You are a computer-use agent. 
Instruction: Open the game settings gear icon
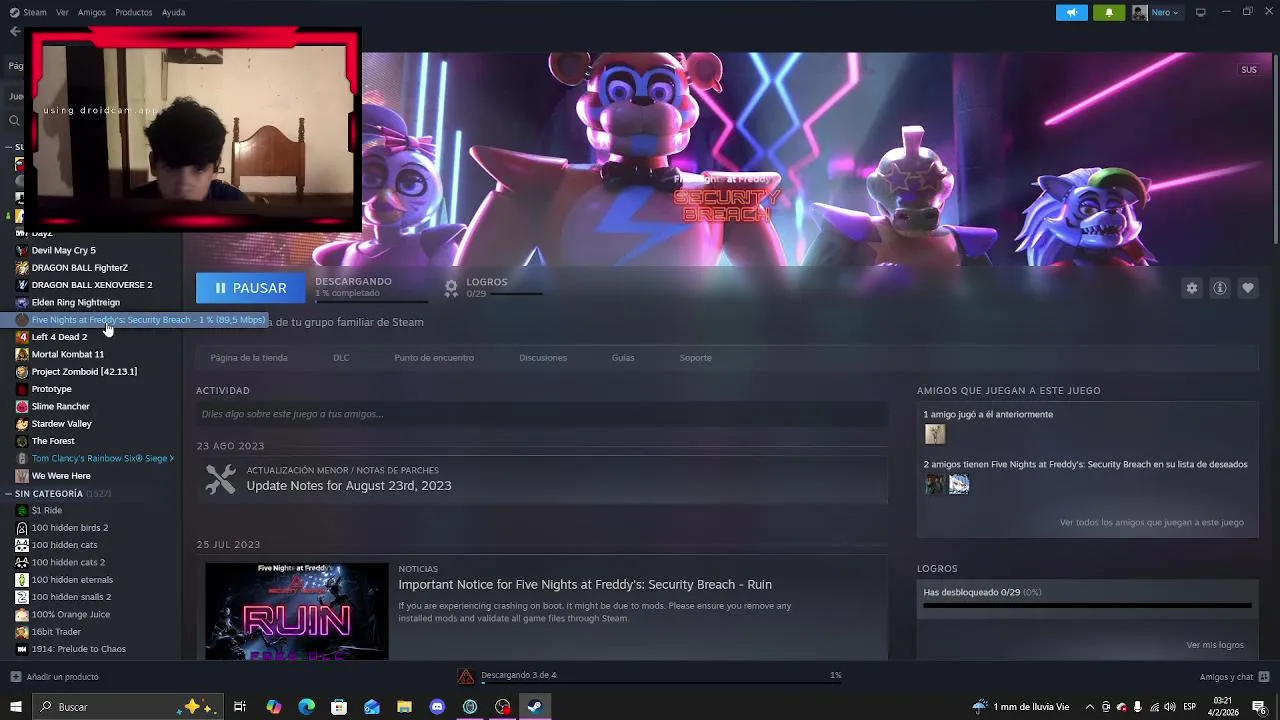click(x=1191, y=288)
